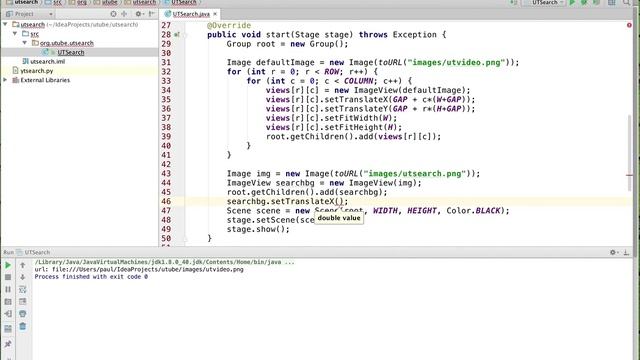Open UTSearch run configuration dropdown

[544, 2]
